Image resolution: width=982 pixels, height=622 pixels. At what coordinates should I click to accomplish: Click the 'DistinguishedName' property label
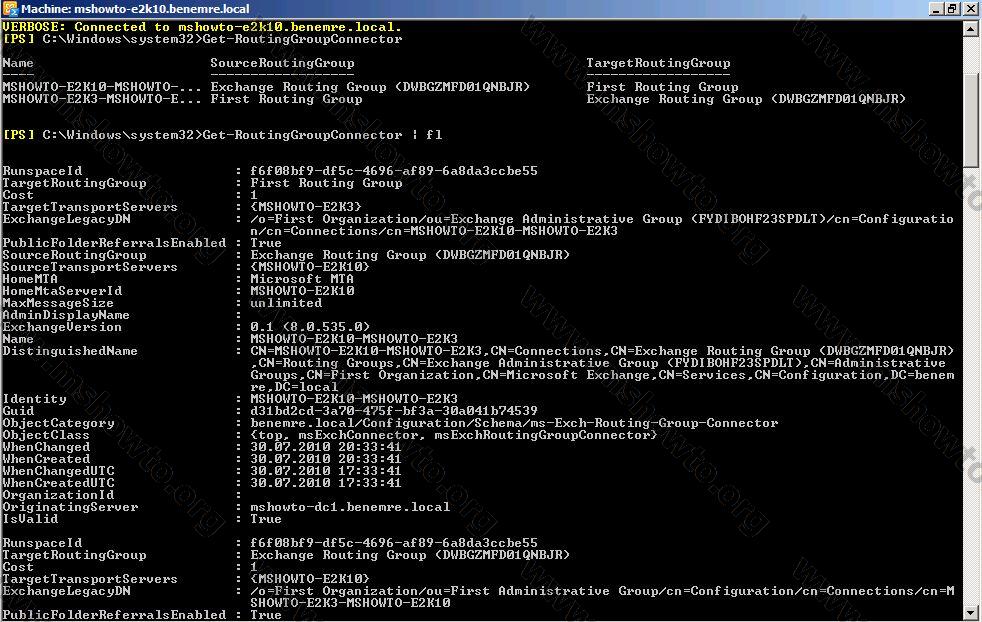70,351
